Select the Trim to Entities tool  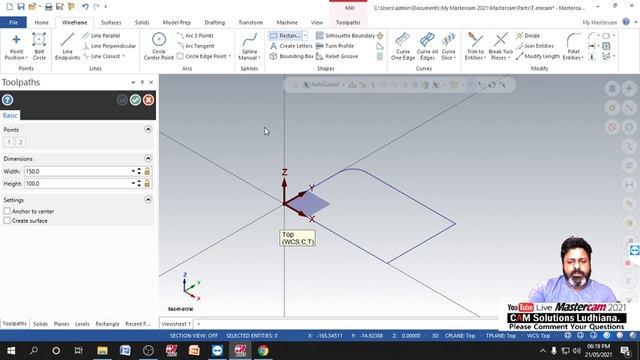475,47
